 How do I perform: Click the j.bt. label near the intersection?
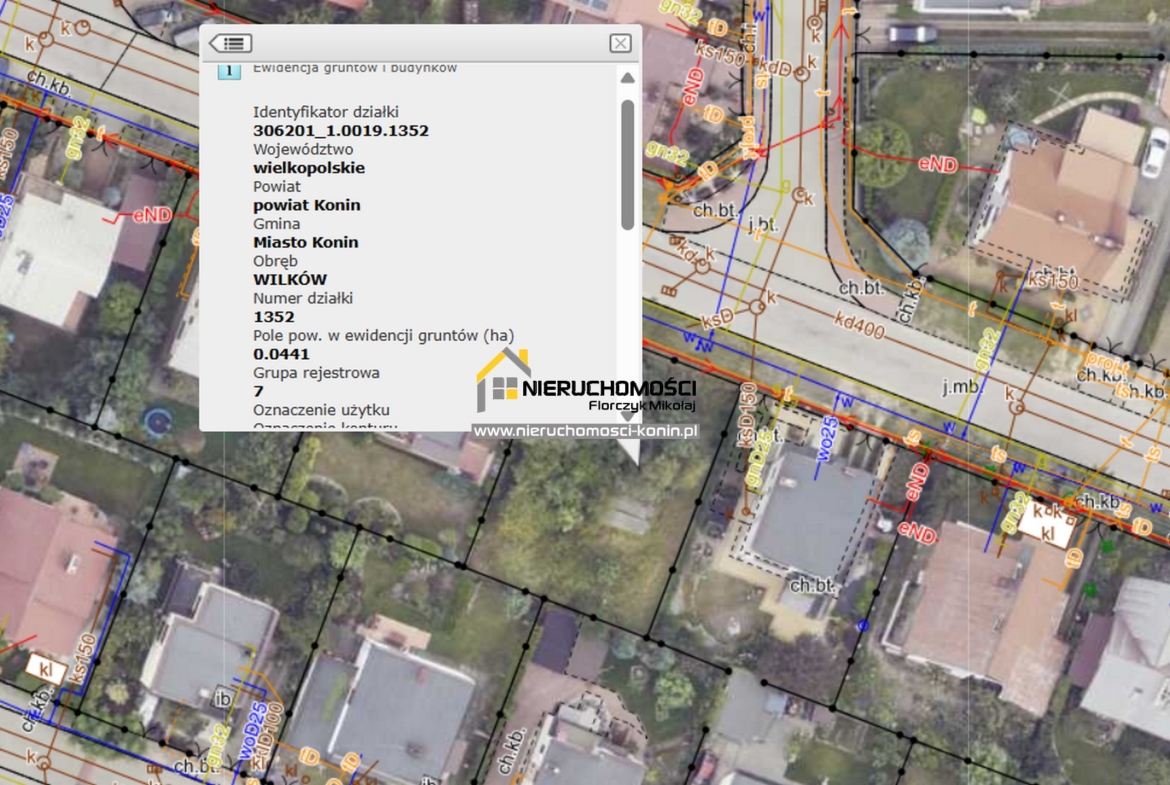(762, 223)
